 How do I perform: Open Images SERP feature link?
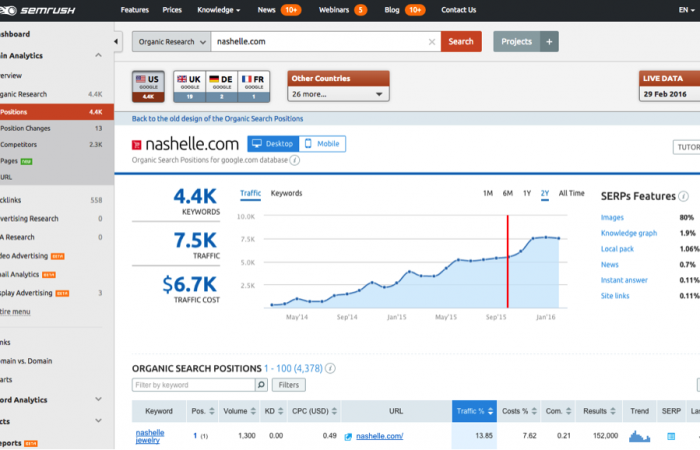point(612,217)
